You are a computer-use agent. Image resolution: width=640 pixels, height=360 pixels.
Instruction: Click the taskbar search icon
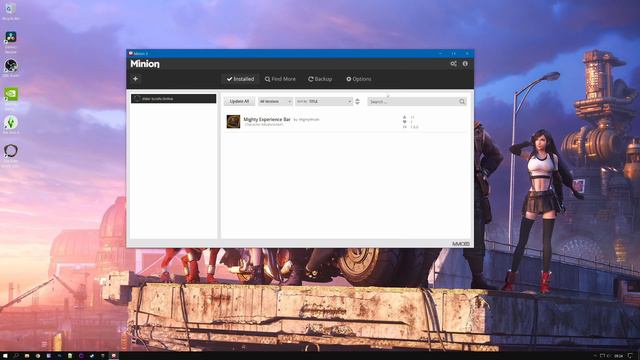16,356
